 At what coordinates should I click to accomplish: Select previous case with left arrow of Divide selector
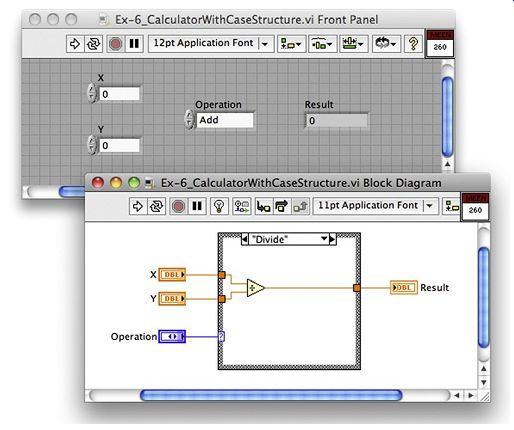[244, 239]
